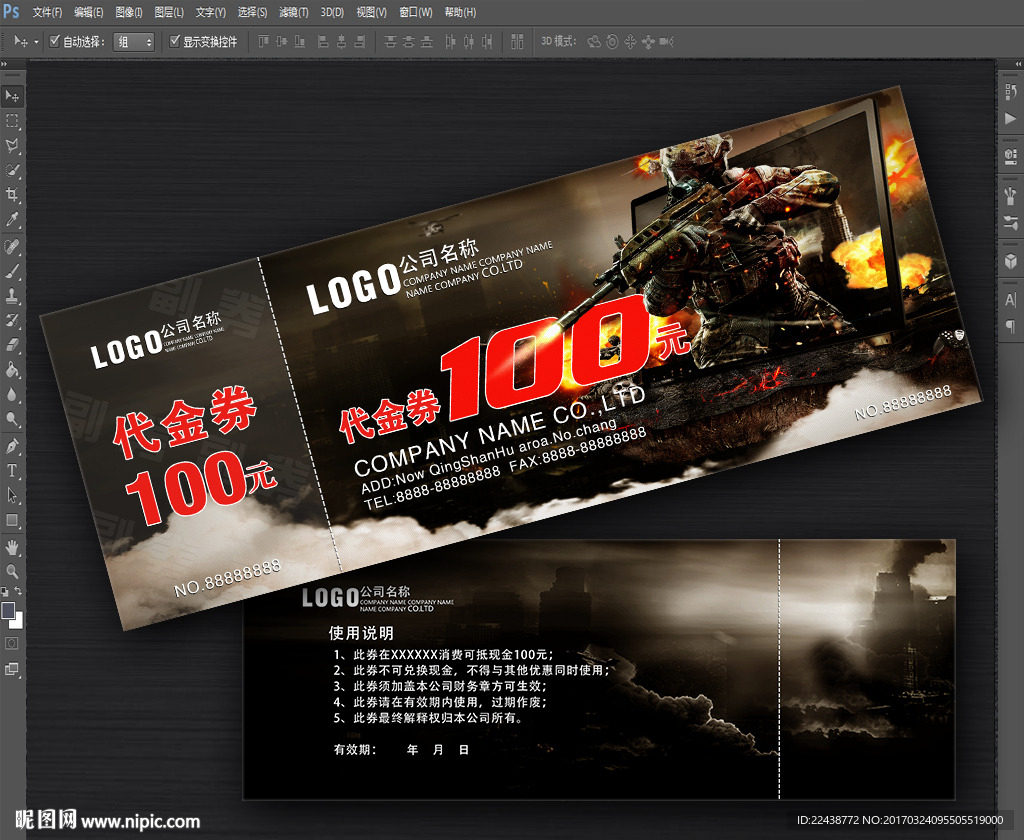Open the 文字(Y) menu
Screen dimensions: 1024x840
pyautogui.click(x=210, y=12)
